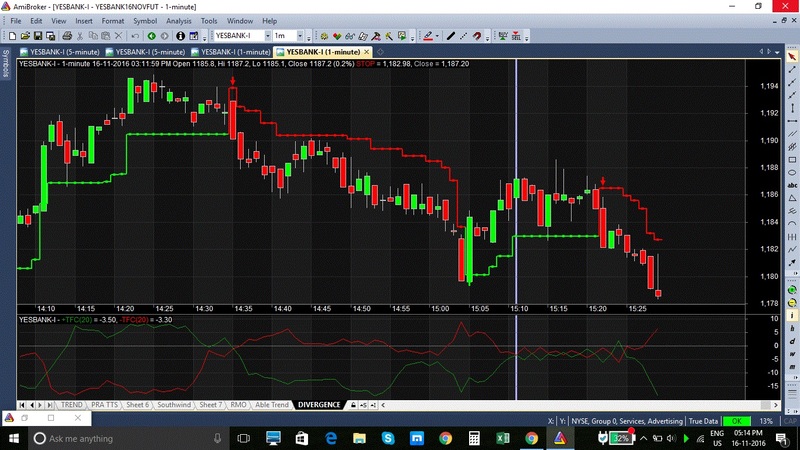
Task: Expand the line color dropdown arrow
Action: click(437, 36)
